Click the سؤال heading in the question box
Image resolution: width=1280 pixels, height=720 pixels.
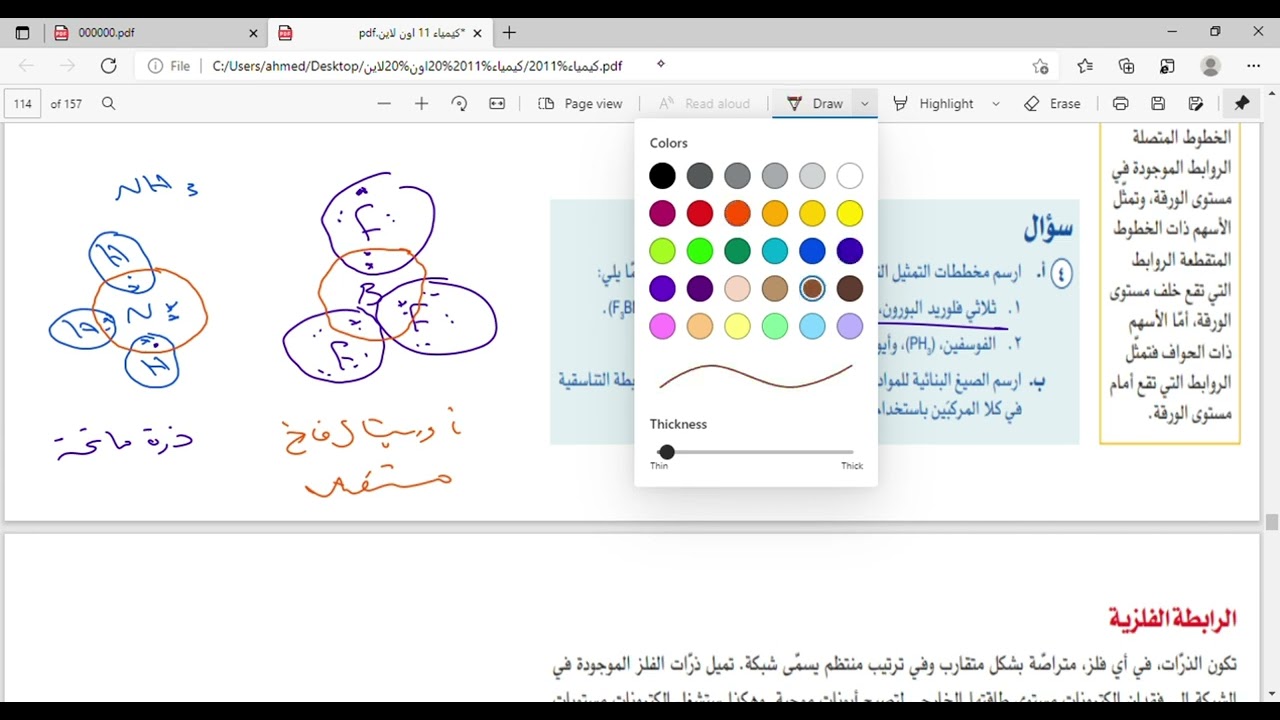(1048, 227)
